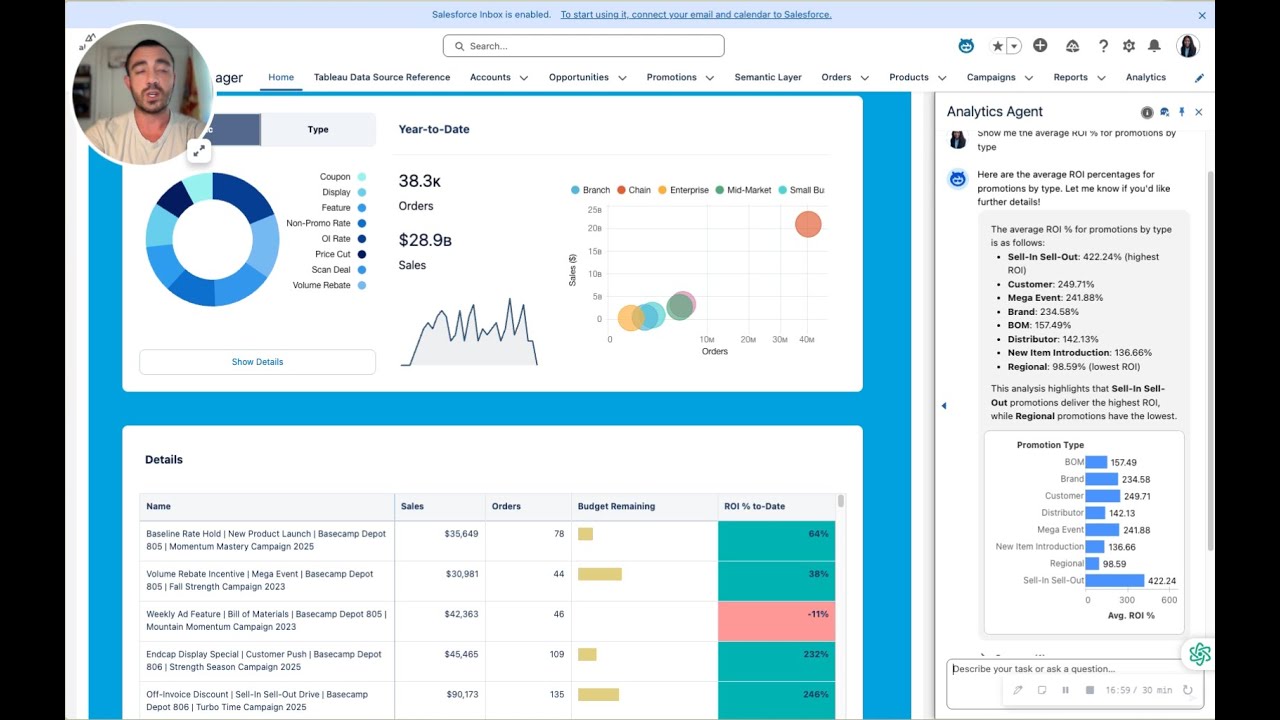The image size is (1280, 720).
Task: Open the Help question mark icon
Action: click(1103, 46)
